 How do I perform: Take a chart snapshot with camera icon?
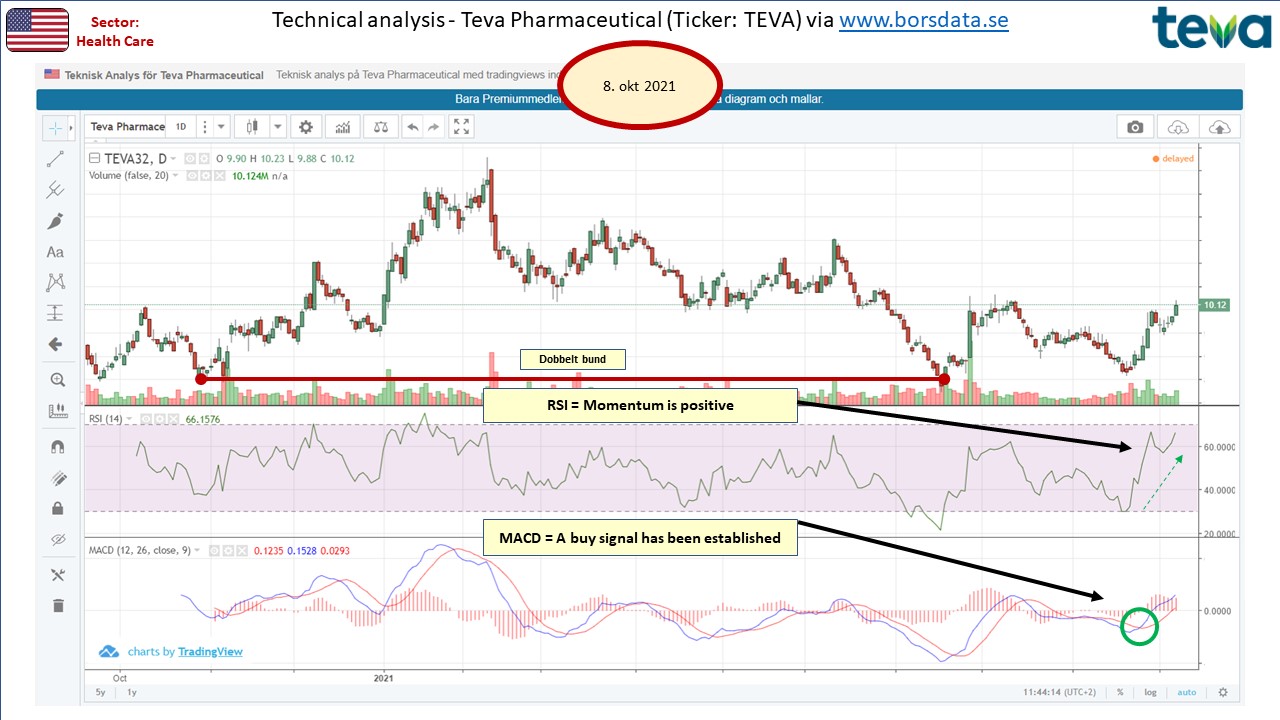(1135, 127)
